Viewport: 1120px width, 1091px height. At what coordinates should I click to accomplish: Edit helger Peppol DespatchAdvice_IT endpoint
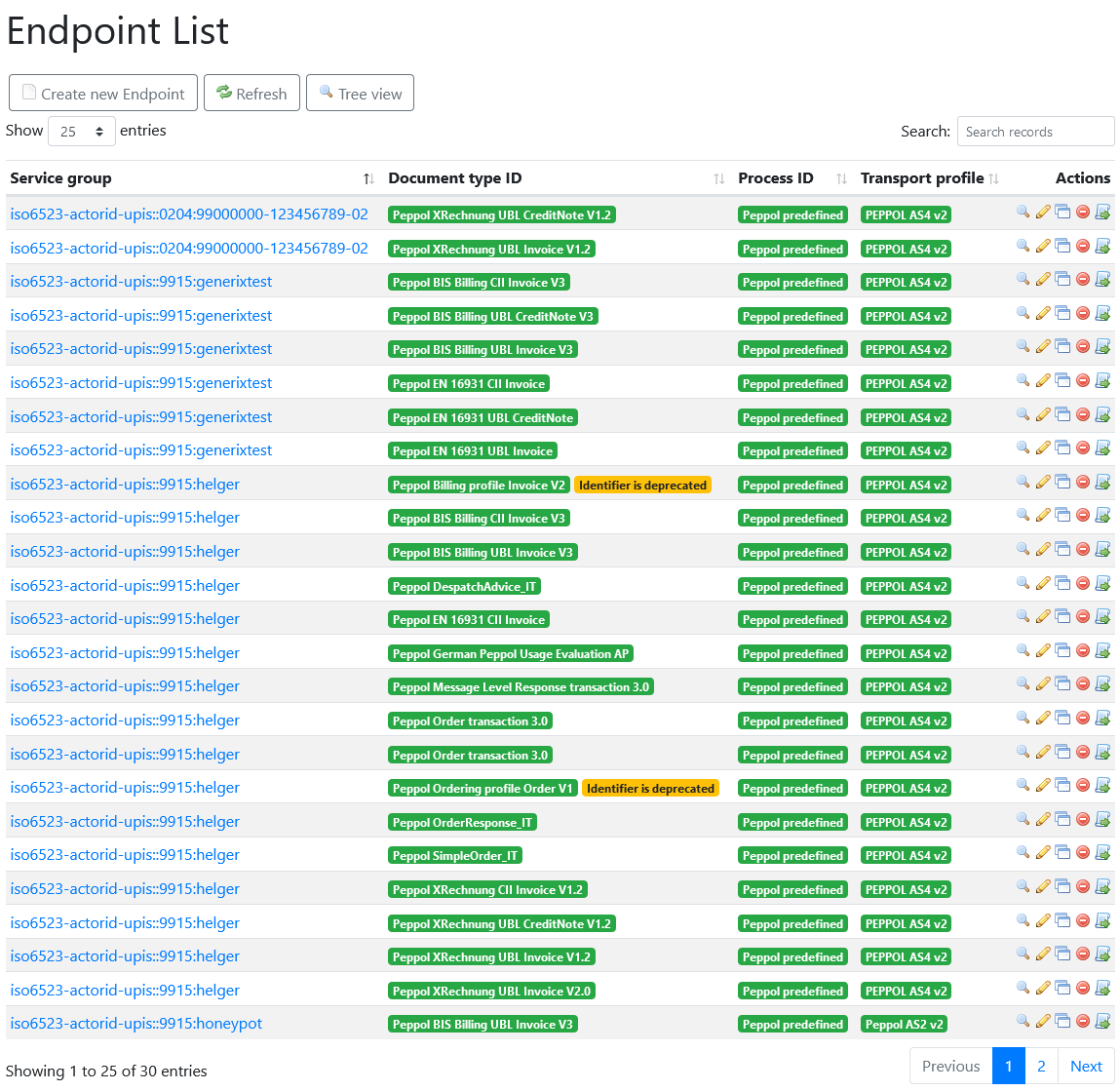pos(1043,584)
